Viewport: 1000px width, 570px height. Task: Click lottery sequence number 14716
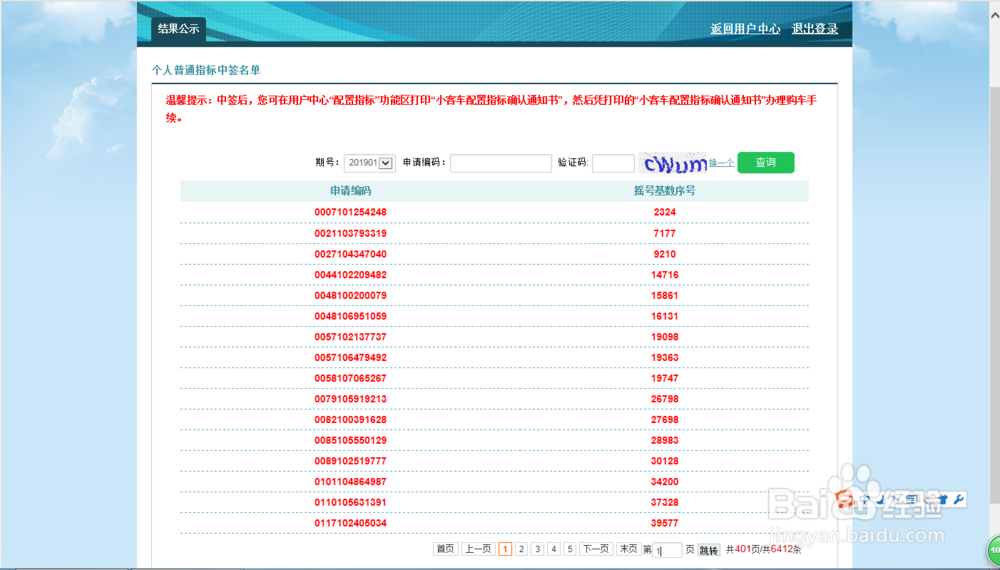coord(665,275)
